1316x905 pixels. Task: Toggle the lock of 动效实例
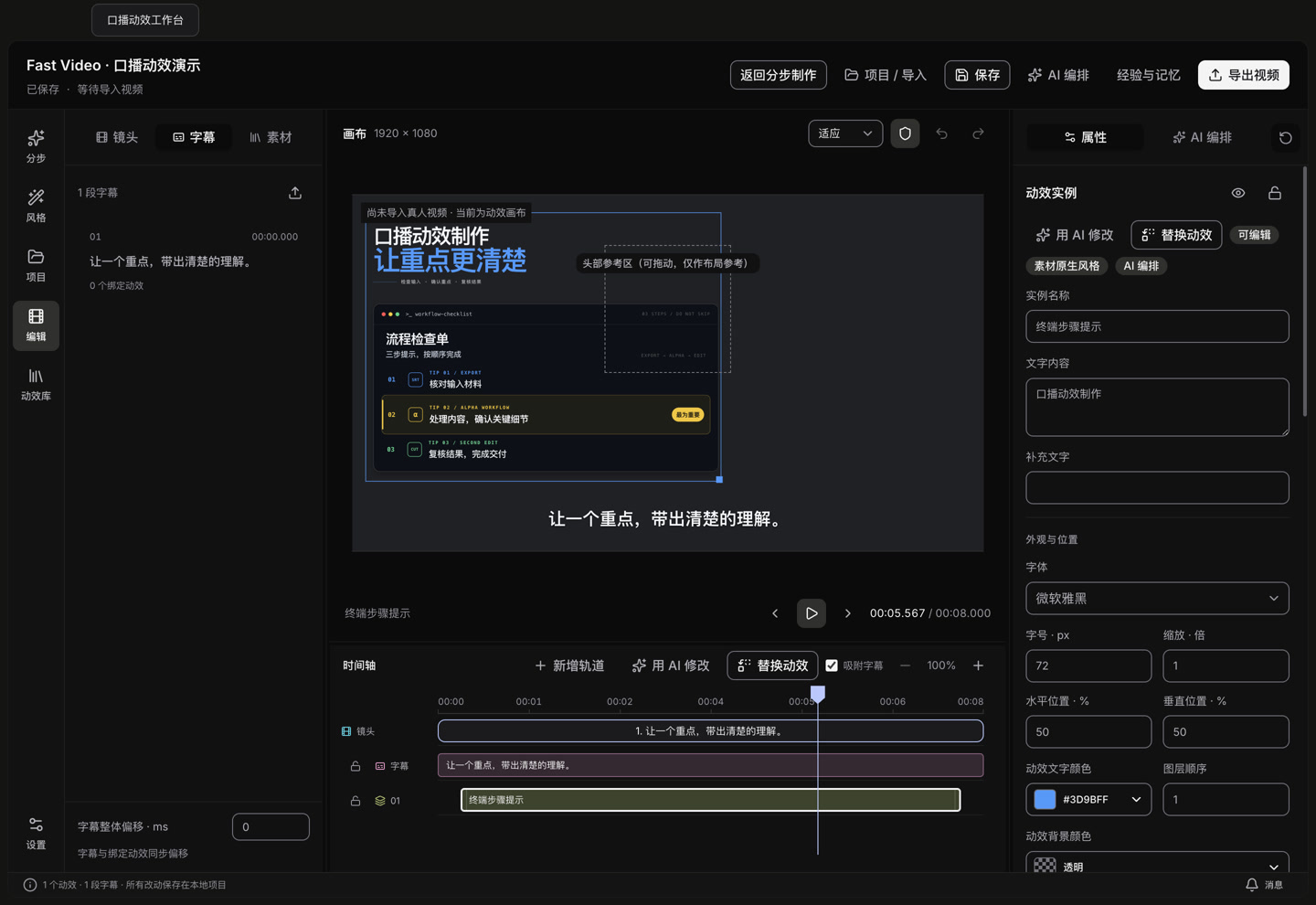click(x=1275, y=193)
